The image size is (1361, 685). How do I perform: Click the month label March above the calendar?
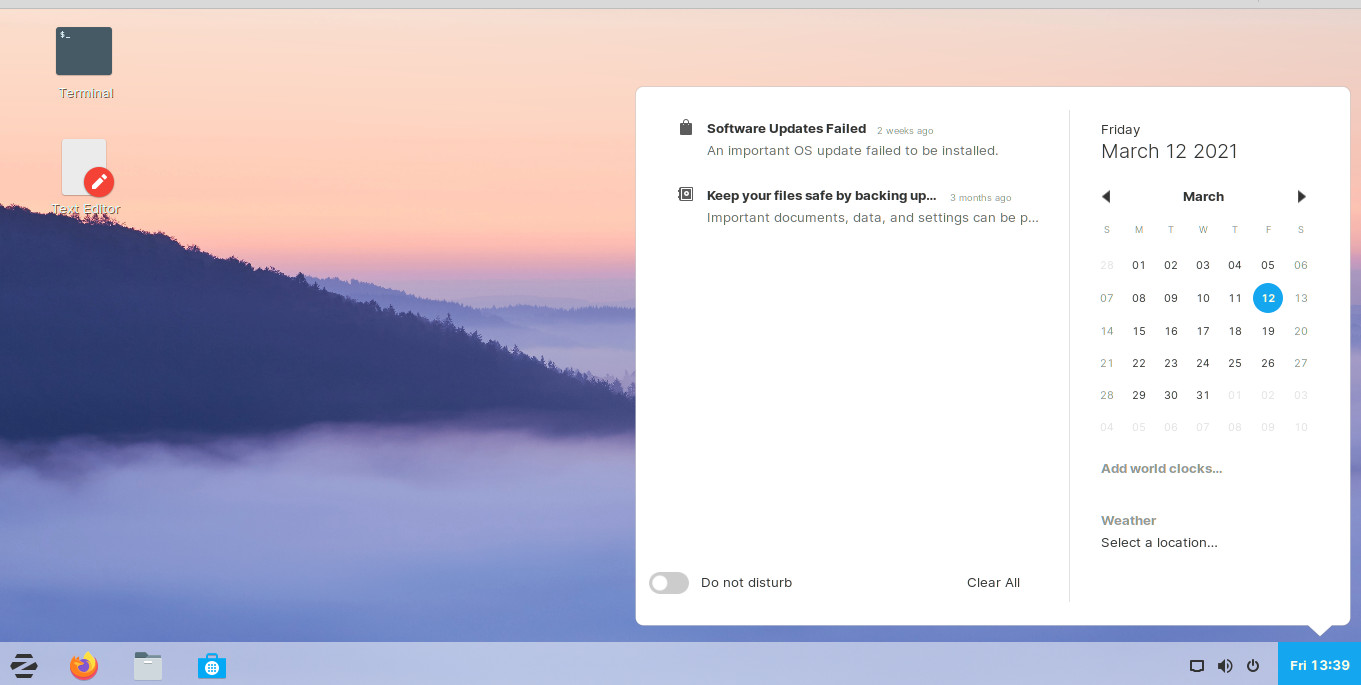click(x=1203, y=196)
